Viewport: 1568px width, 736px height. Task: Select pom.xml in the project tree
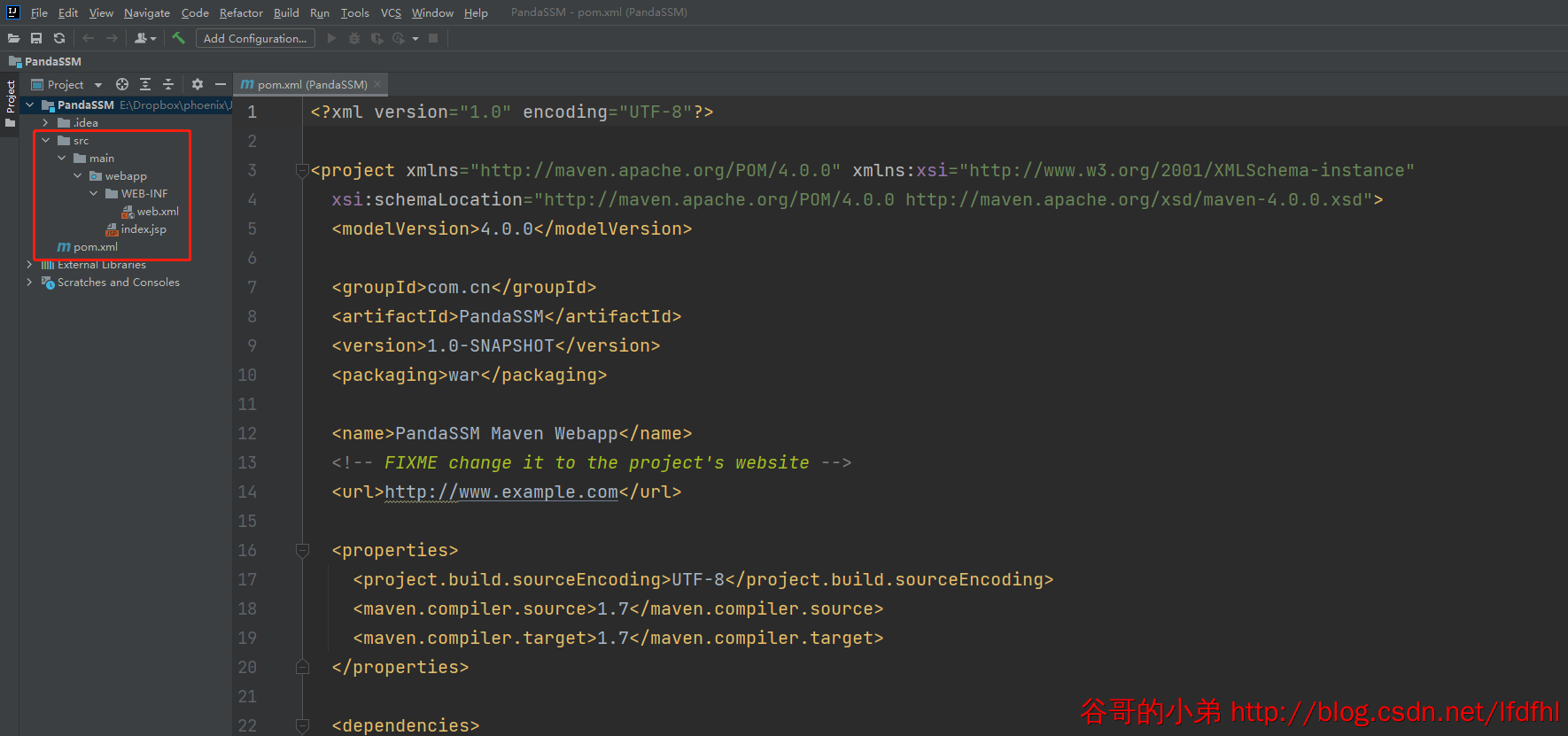pos(88,247)
